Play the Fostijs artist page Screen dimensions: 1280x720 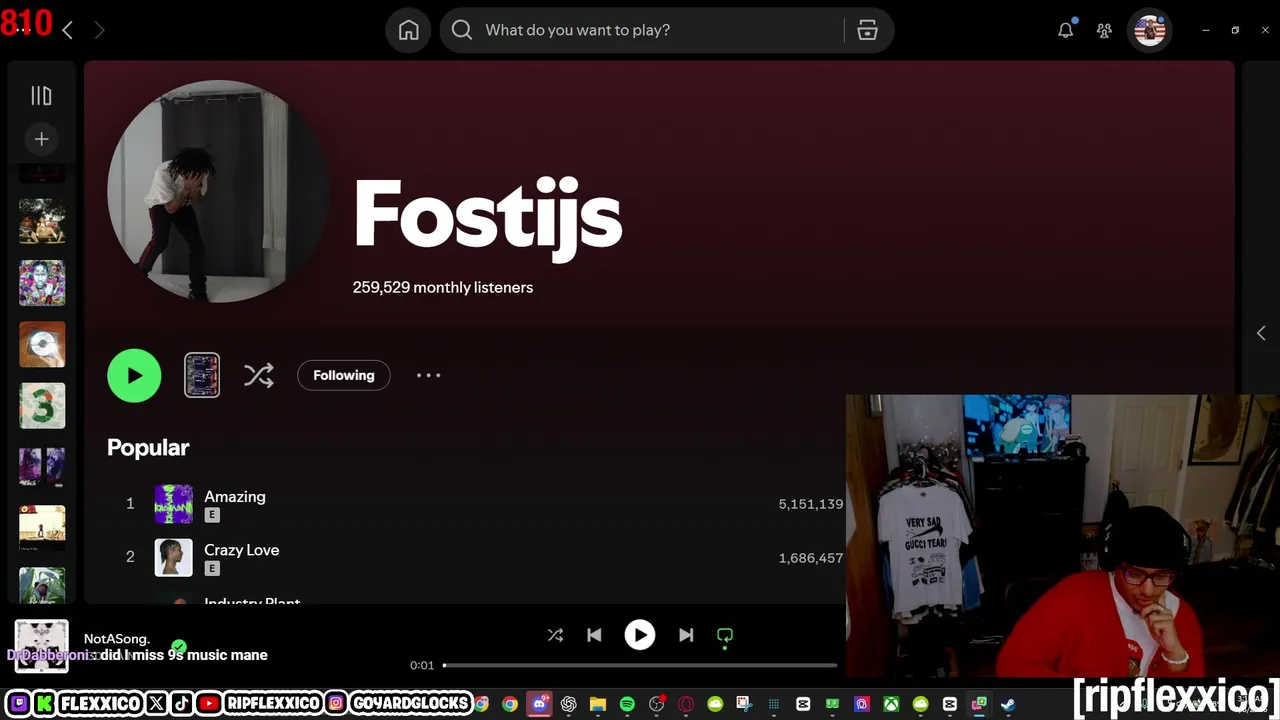click(x=134, y=376)
